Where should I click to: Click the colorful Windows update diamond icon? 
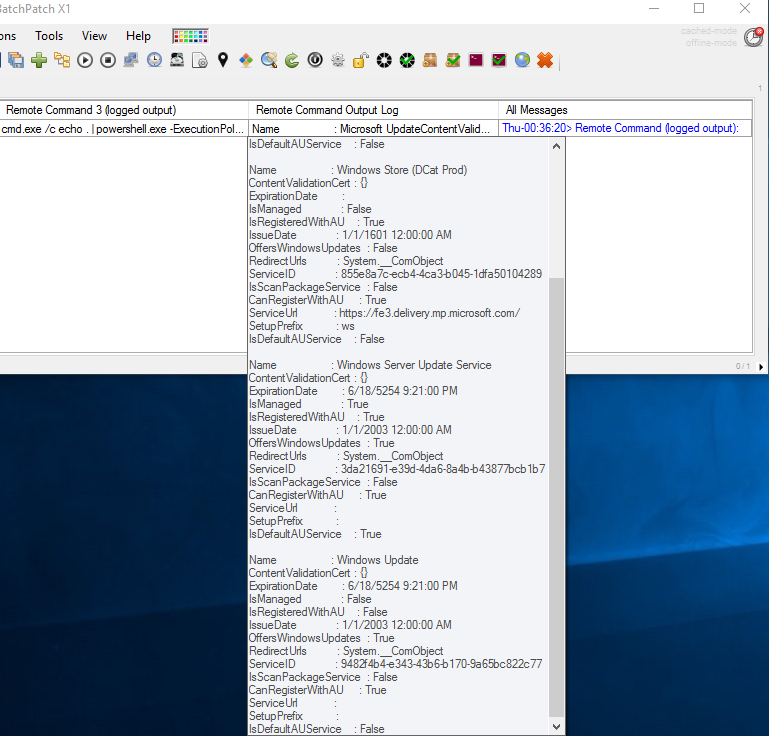tap(246, 60)
